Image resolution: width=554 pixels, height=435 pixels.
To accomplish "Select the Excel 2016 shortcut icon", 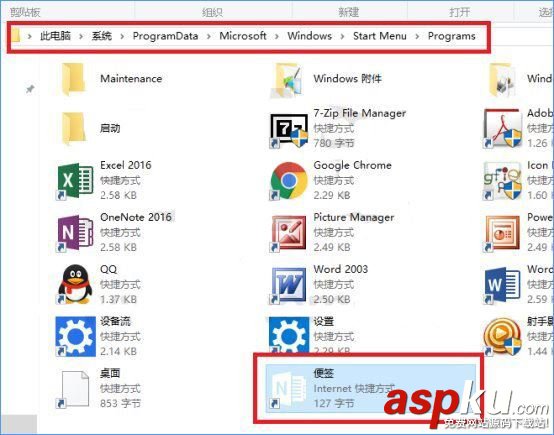I will (x=75, y=181).
